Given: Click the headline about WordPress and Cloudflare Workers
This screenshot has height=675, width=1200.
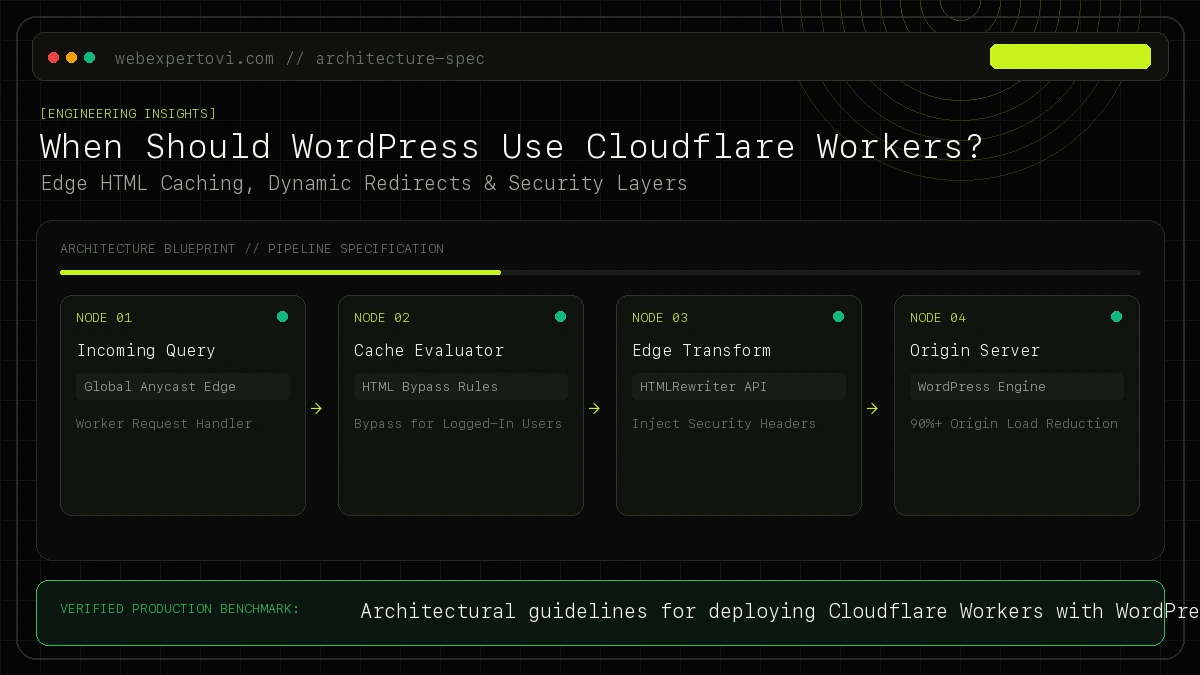Looking at the screenshot, I should pyautogui.click(x=512, y=147).
